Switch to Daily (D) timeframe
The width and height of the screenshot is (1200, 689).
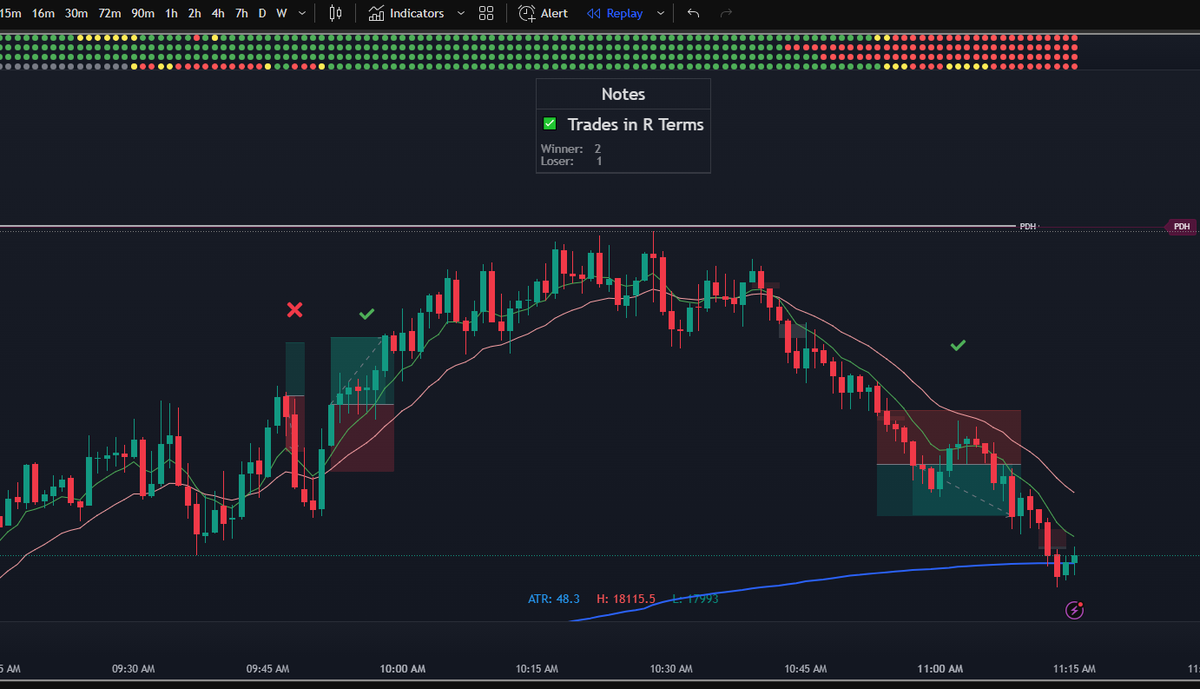click(x=262, y=13)
